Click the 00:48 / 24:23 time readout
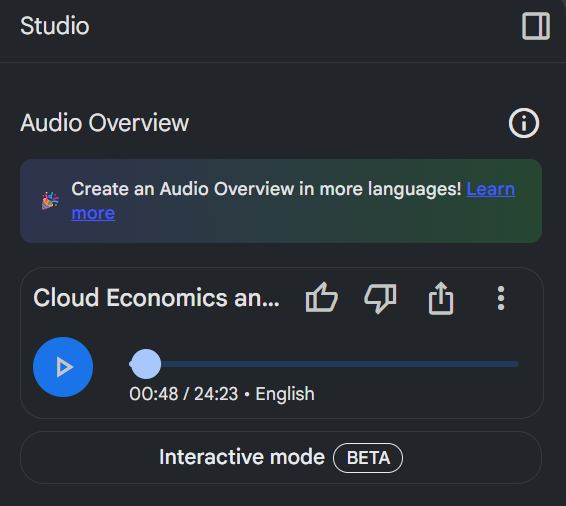Image resolution: width=566 pixels, height=506 pixels. pyautogui.click(x=184, y=394)
